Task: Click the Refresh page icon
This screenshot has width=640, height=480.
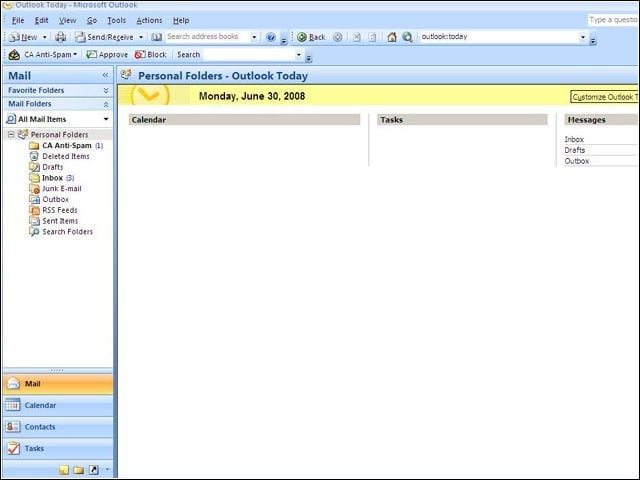Action: [372, 37]
